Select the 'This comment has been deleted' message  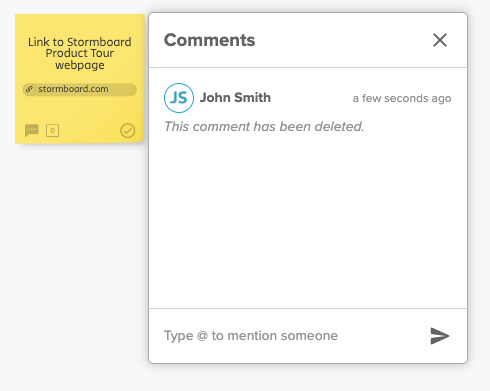click(264, 127)
